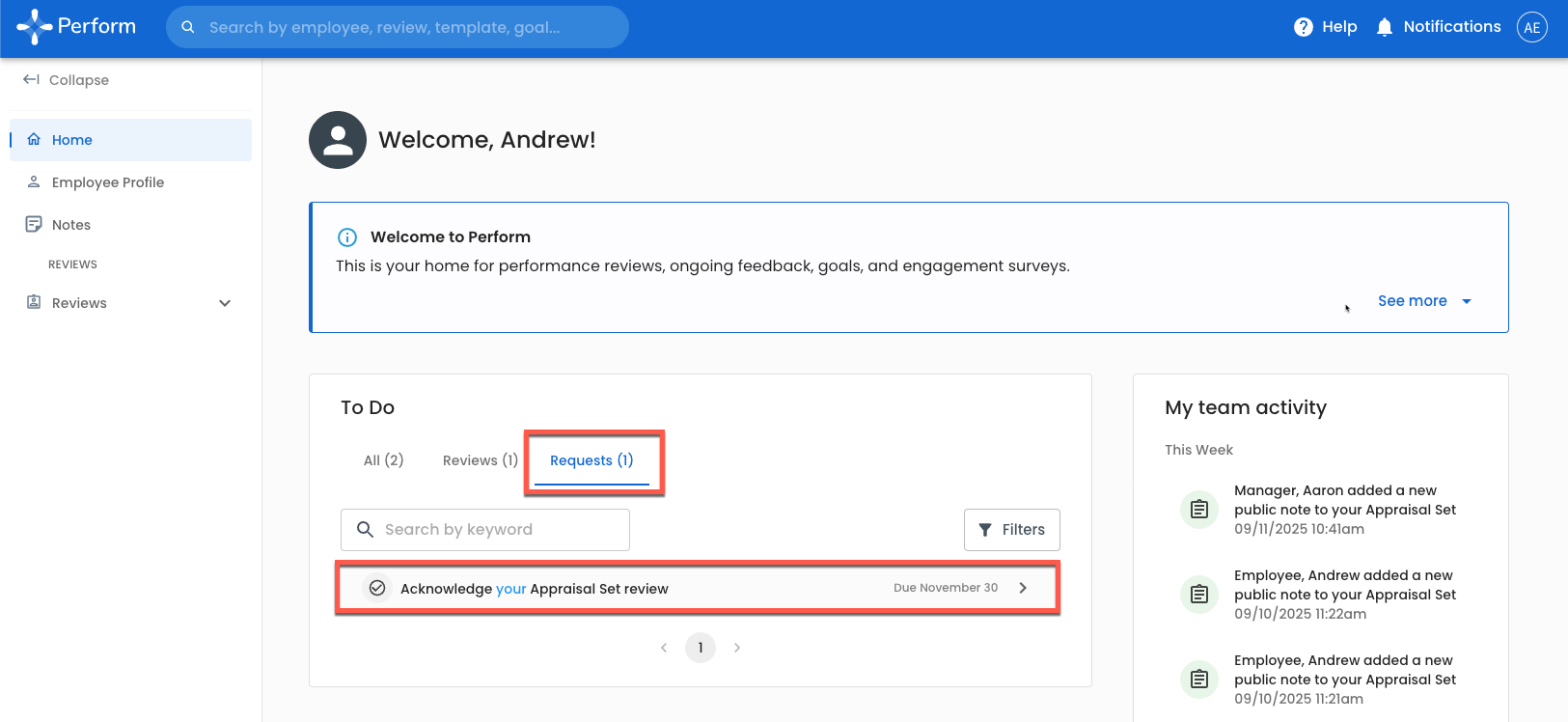Click the top search by employee field
This screenshot has height=722, width=1568.
coord(398,27)
